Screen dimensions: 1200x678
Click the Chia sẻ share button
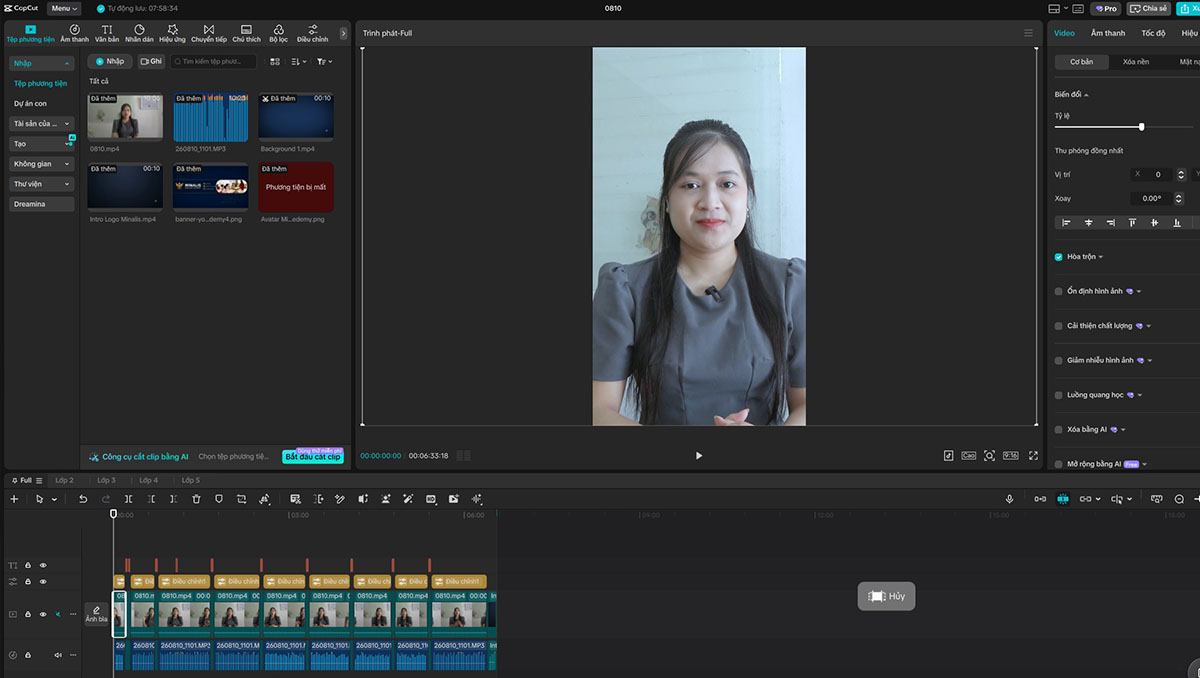coord(1149,8)
